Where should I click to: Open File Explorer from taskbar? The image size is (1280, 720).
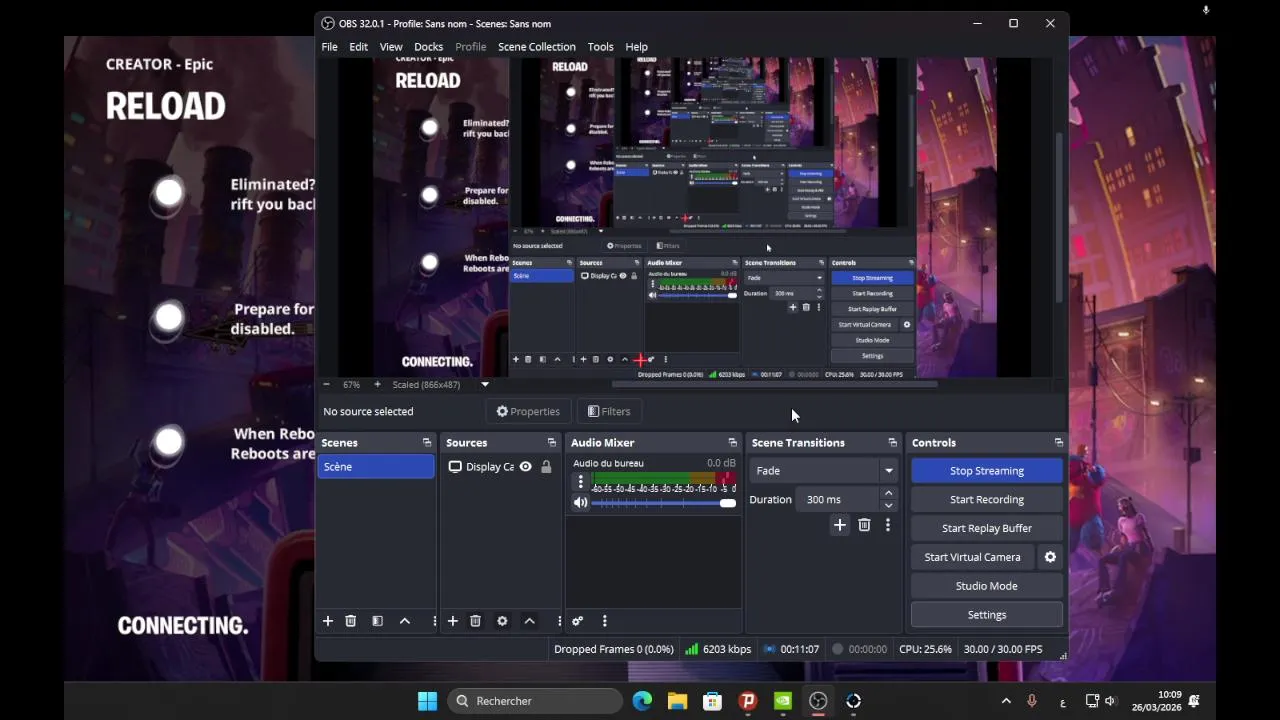677,701
